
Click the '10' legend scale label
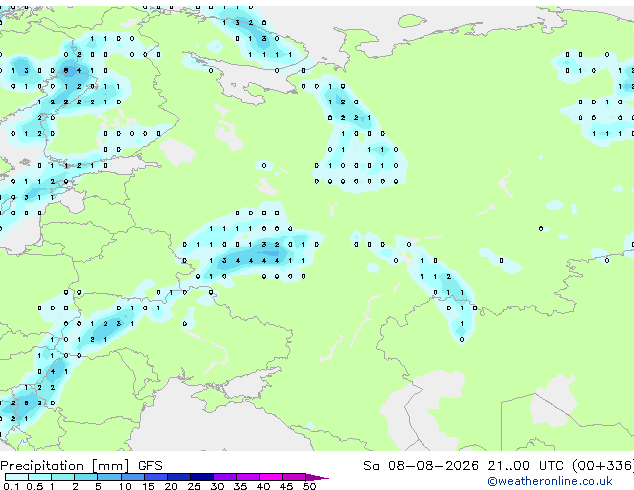coord(125,486)
